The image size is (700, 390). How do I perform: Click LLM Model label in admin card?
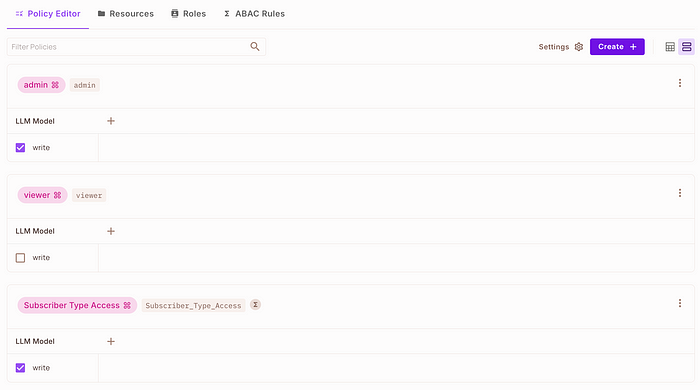[x=35, y=121]
